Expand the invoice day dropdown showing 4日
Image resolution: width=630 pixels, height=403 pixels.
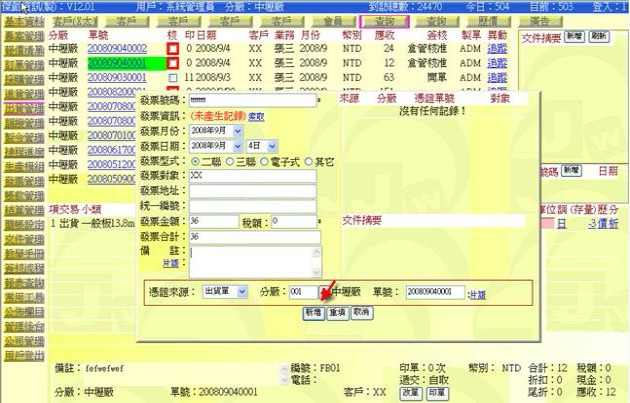click(x=272, y=146)
